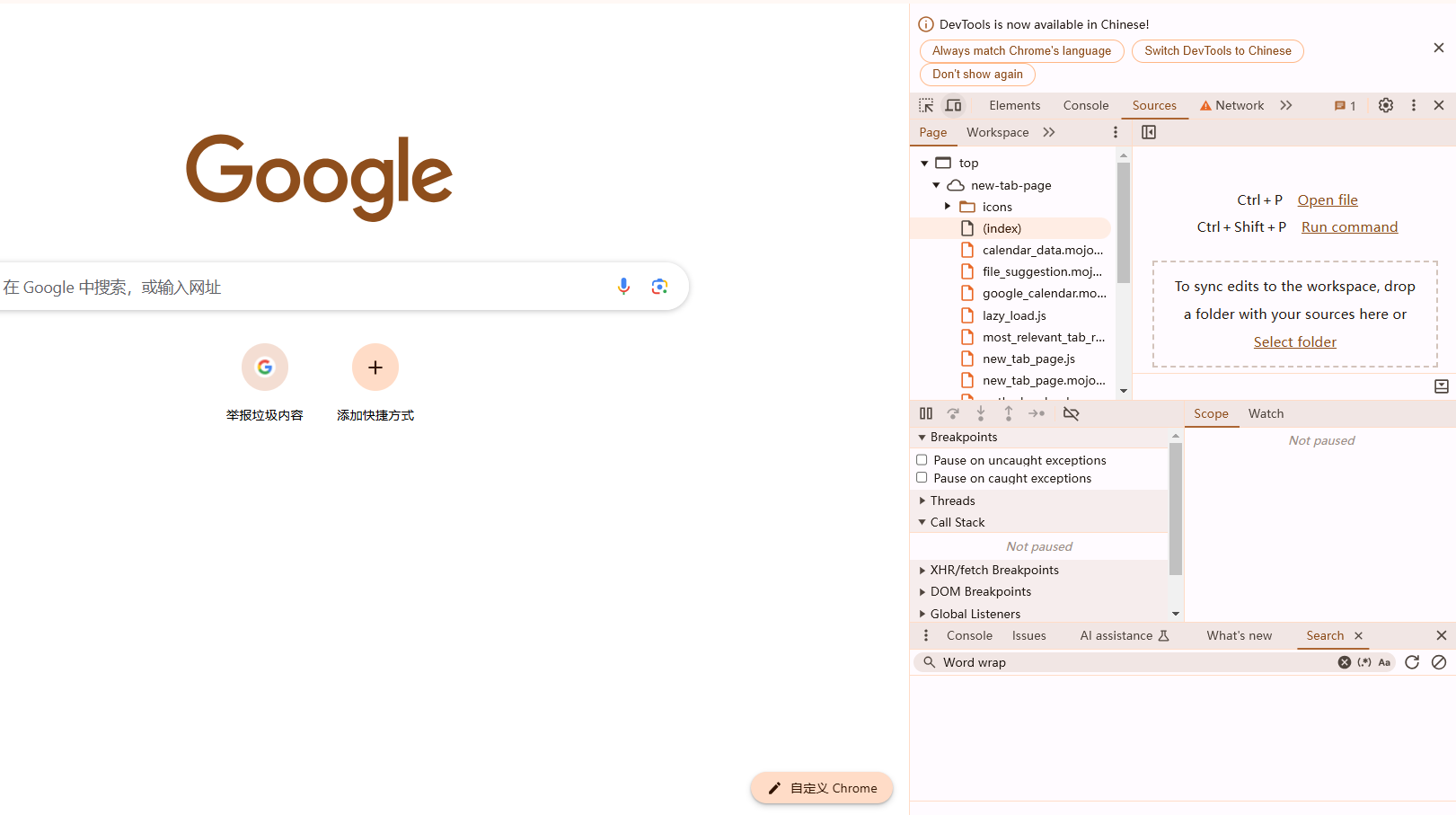Switch to the Console panel tab

(x=1086, y=105)
